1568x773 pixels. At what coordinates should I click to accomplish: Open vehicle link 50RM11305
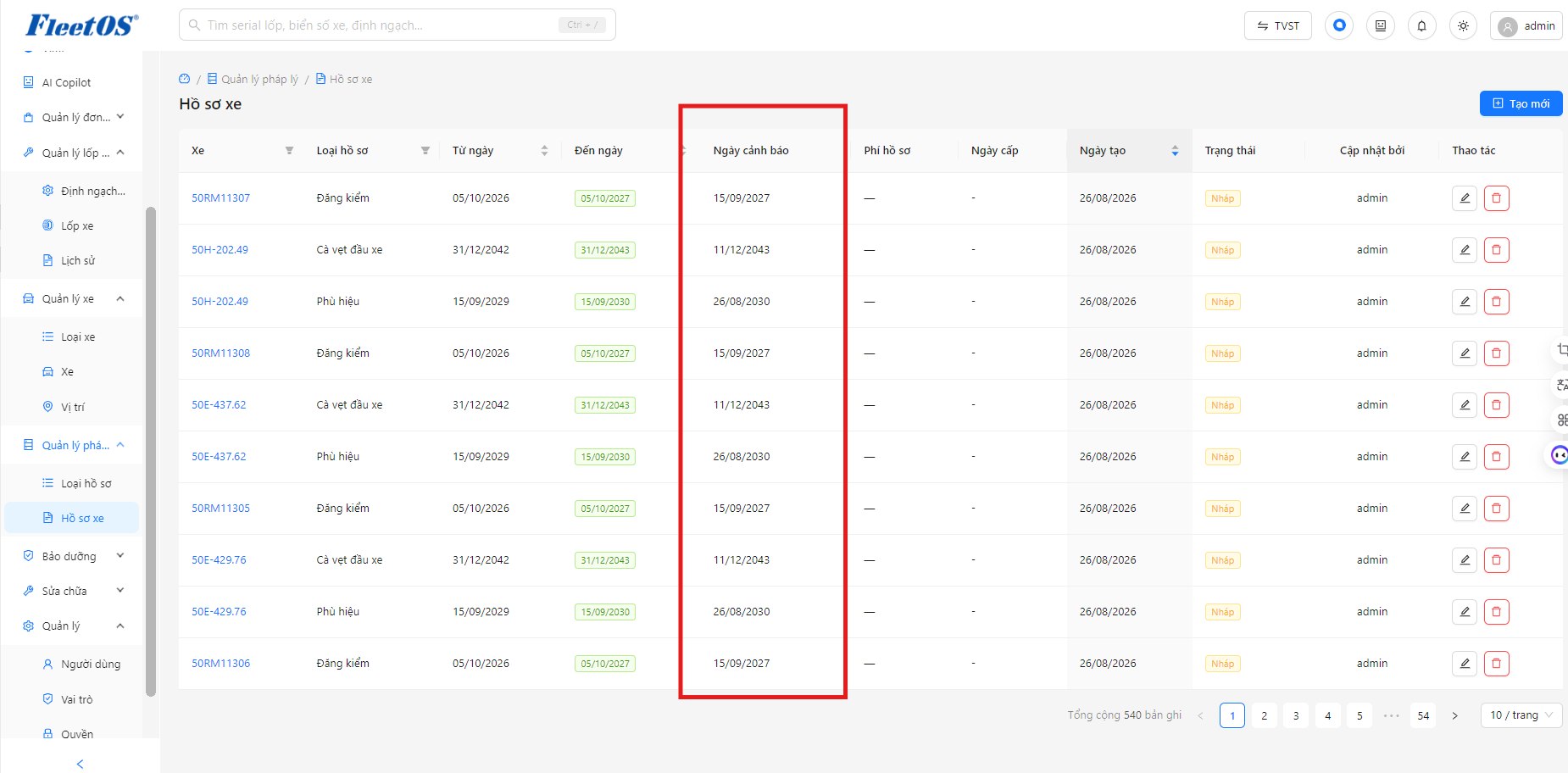[x=220, y=509]
